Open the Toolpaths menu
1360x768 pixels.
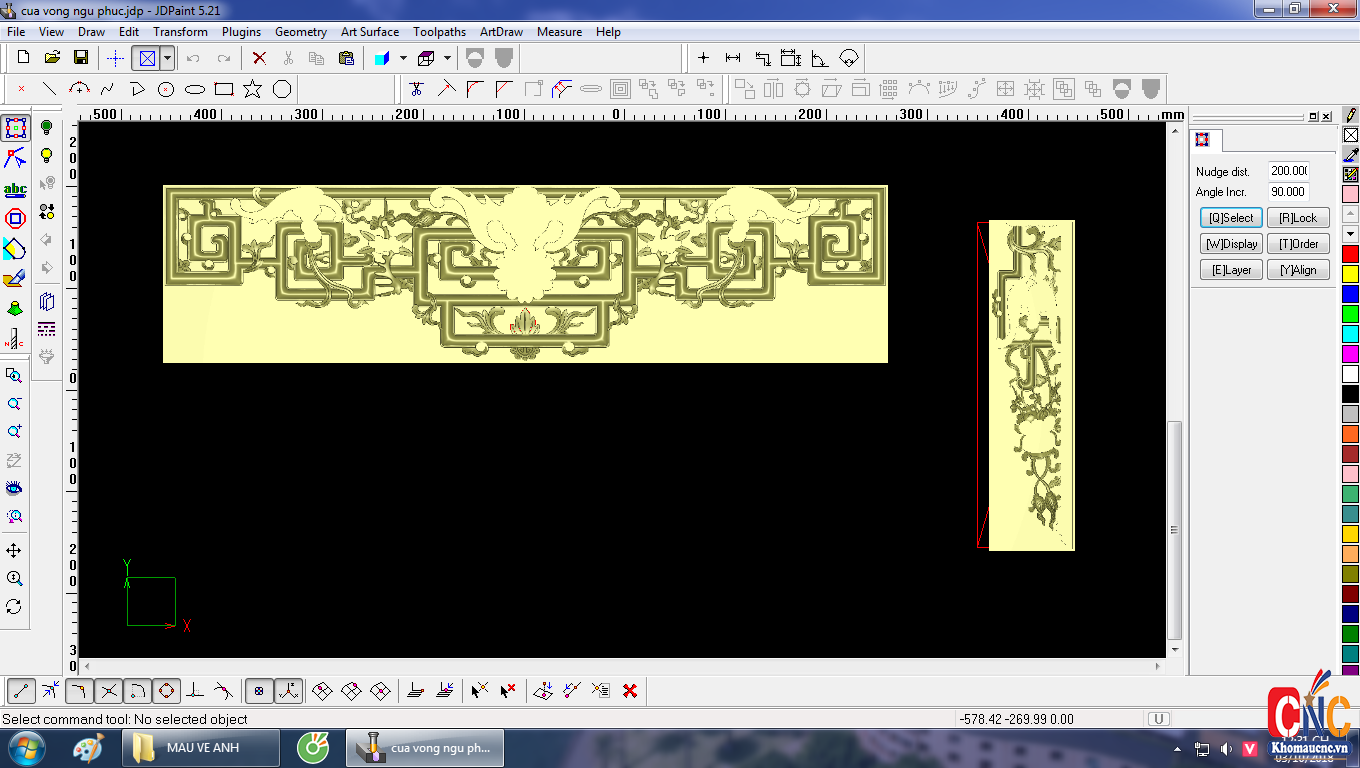coord(439,32)
